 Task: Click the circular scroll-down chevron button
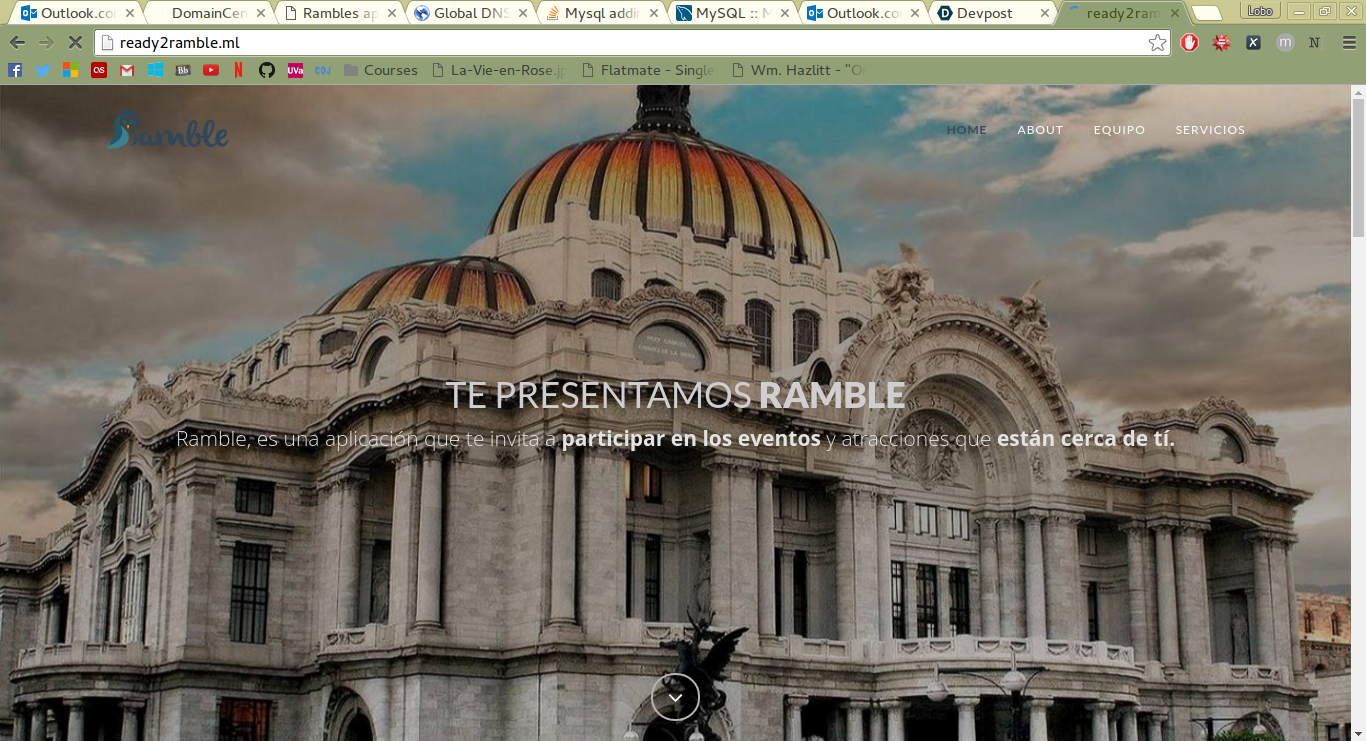675,697
